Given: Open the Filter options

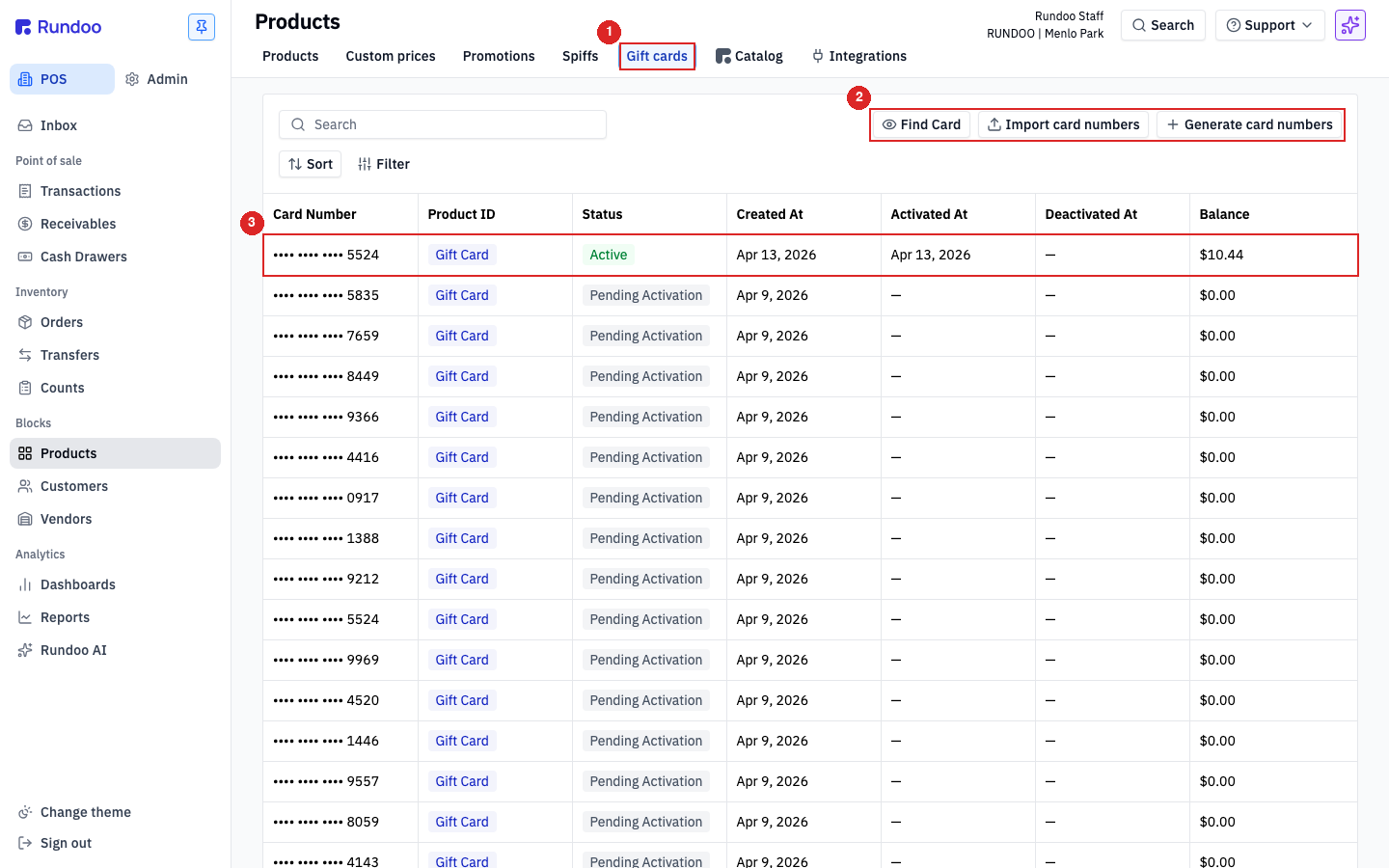Looking at the screenshot, I should [x=384, y=164].
